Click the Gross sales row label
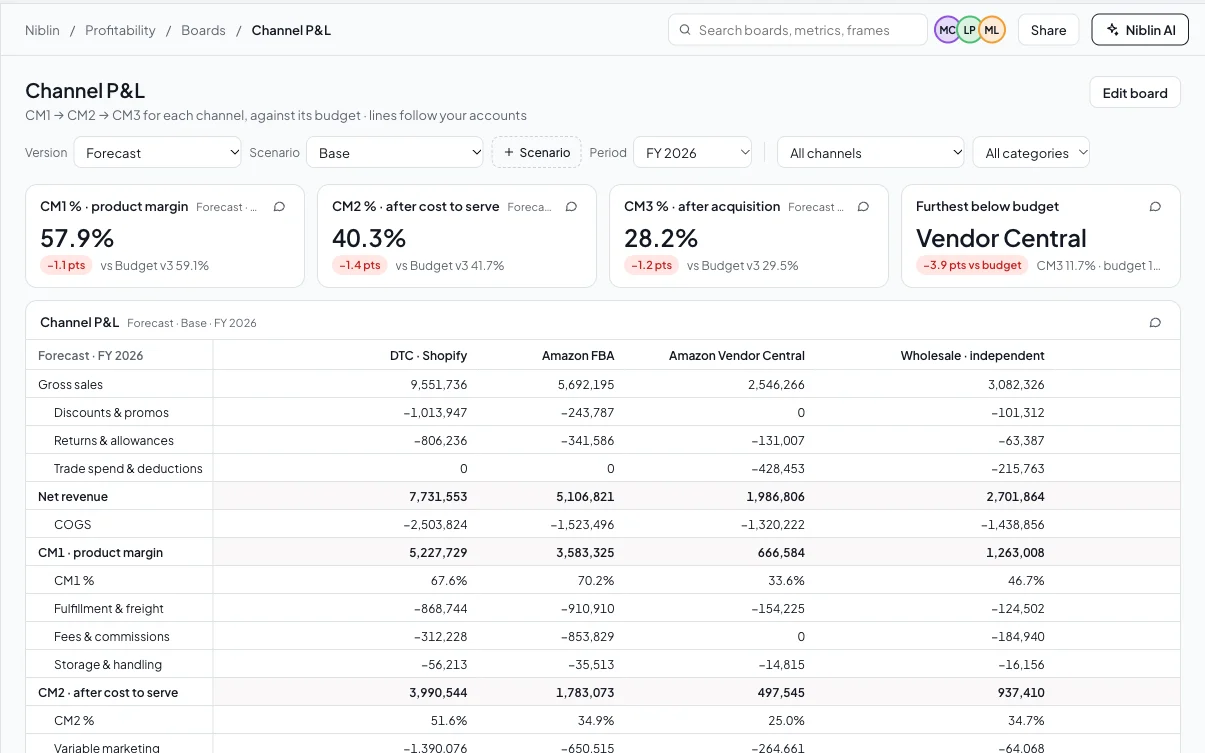 click(x=70, y=385)
